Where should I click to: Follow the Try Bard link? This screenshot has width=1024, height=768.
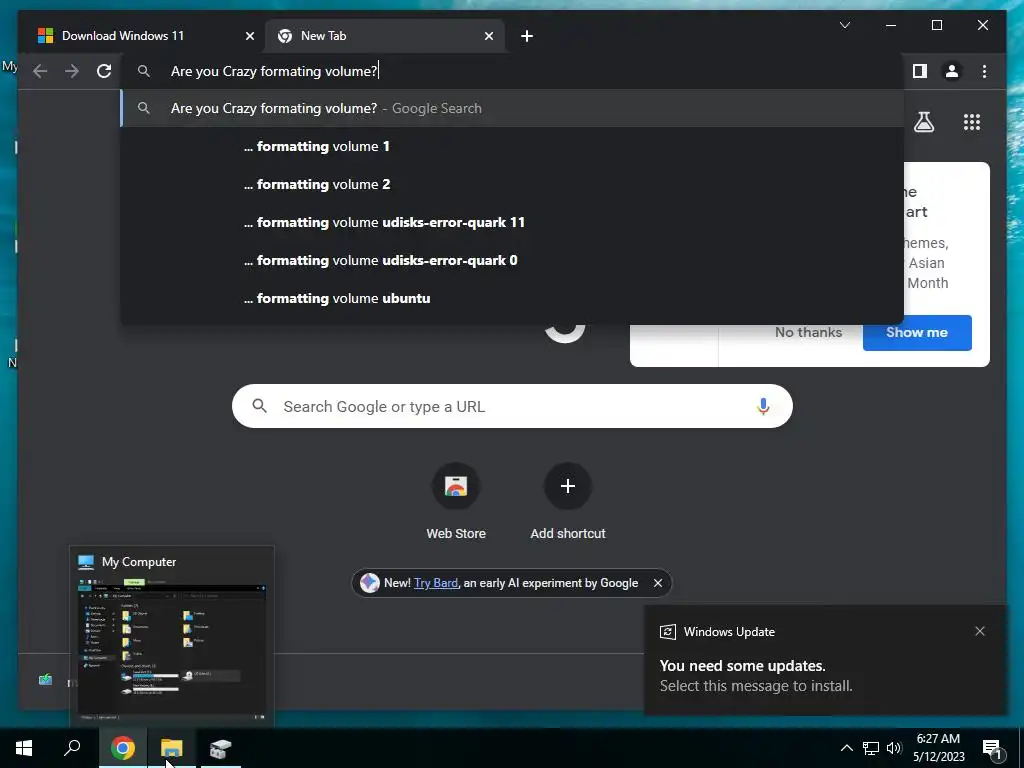[x=436, y=583]
